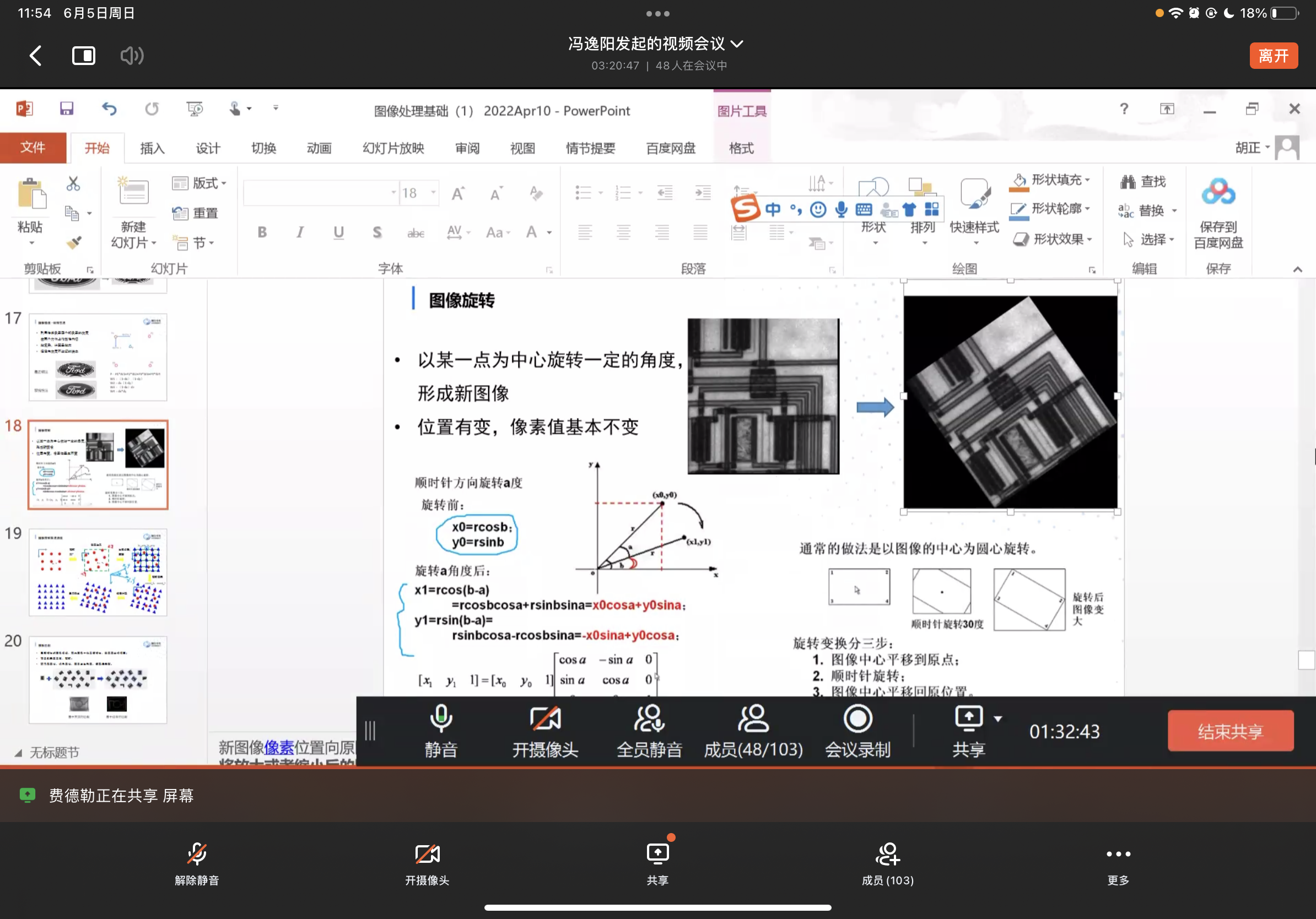Click the cut scissors icon

coord(73,183)
